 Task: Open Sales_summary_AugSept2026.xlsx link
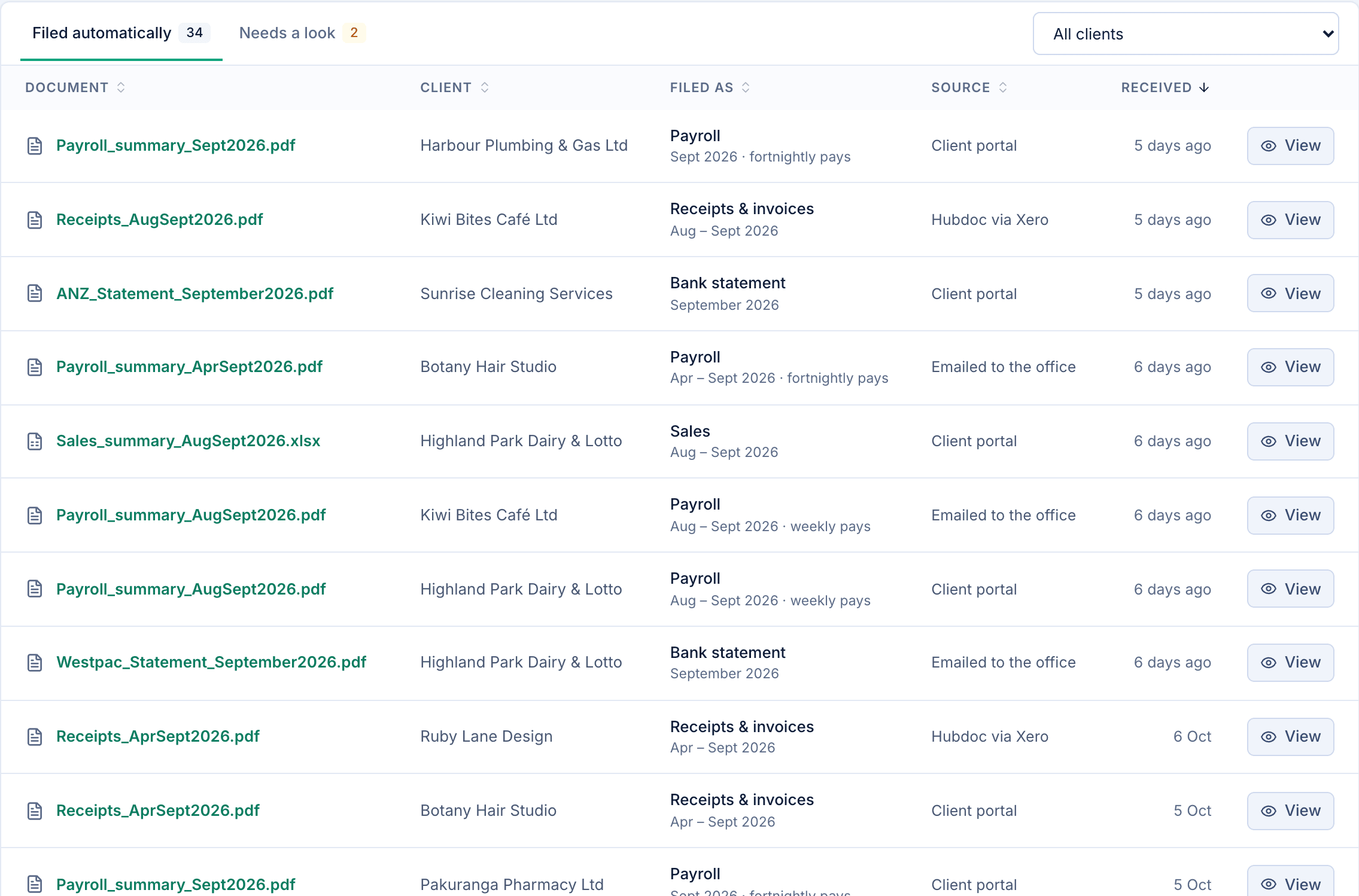189,441
